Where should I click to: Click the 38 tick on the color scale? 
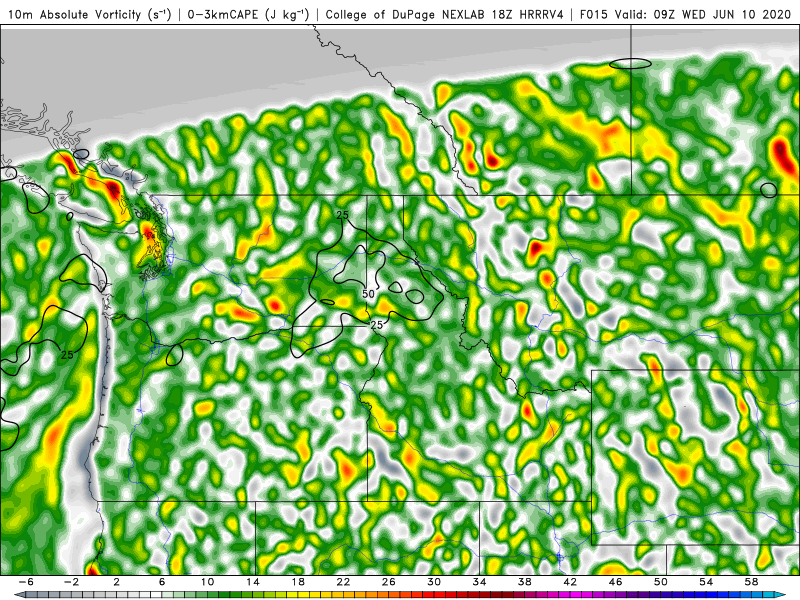click(x=524, y=582)
